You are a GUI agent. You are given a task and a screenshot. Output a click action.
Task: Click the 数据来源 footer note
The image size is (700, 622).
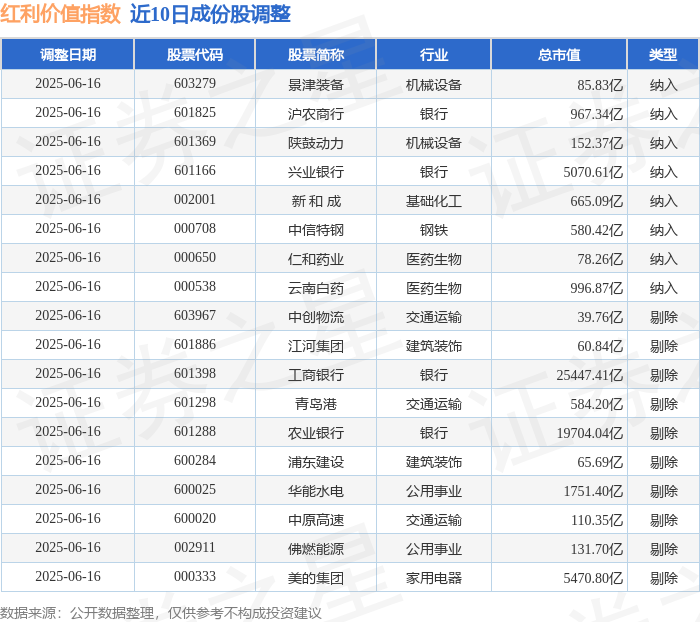[161, 613]
